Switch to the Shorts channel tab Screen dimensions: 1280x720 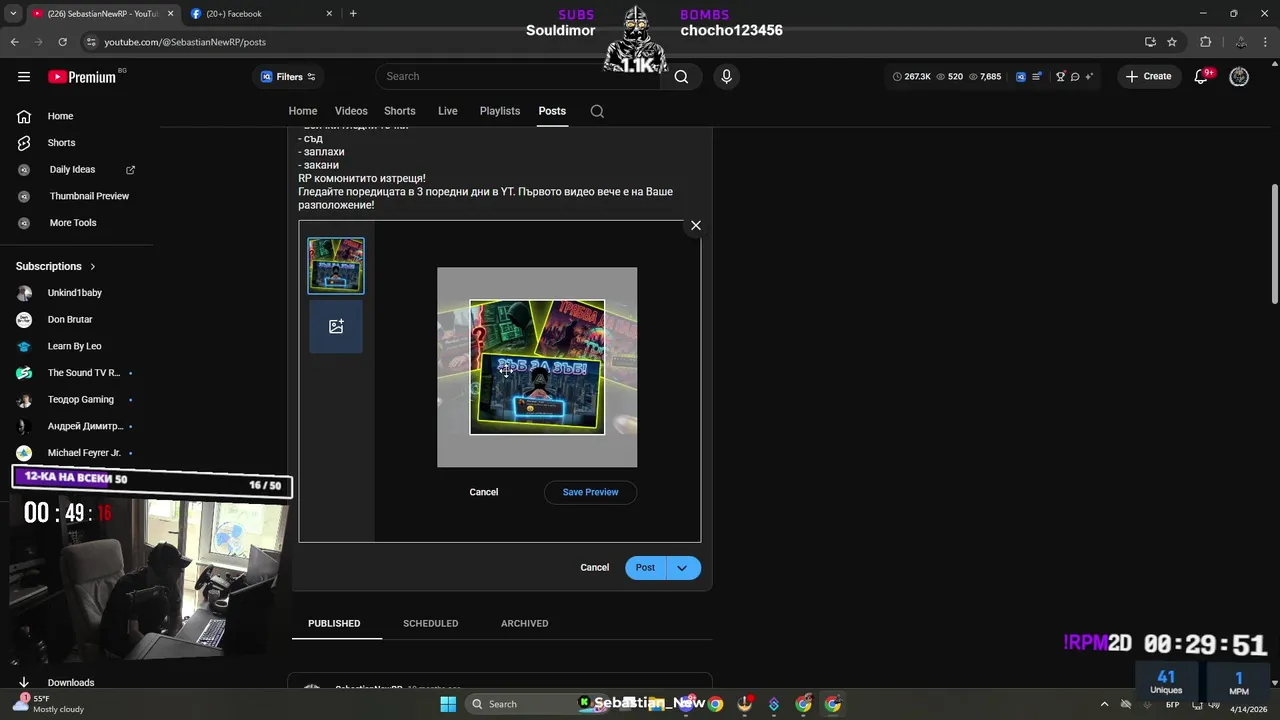(399, 111)
